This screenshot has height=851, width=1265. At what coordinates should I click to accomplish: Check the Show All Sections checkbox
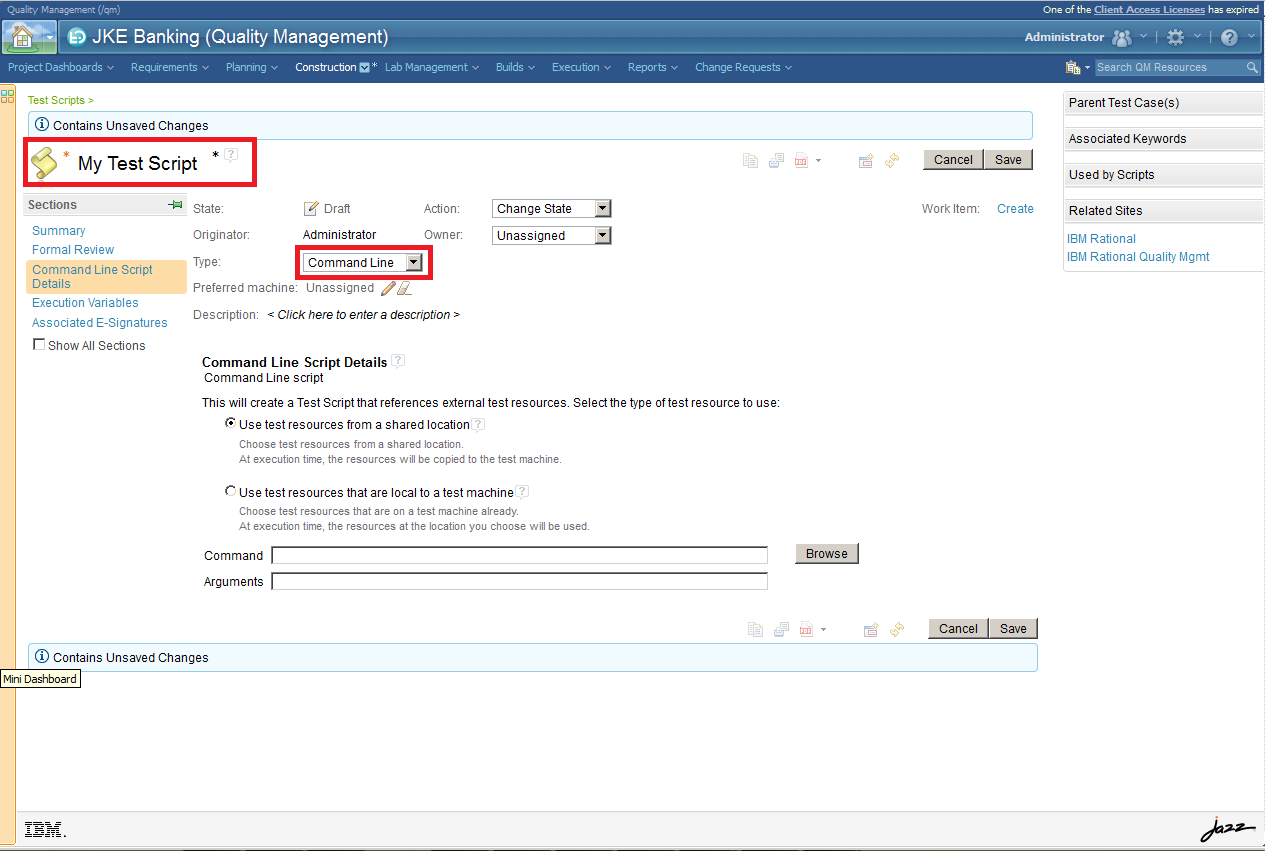pyautogui.click(x=38, y=343)
